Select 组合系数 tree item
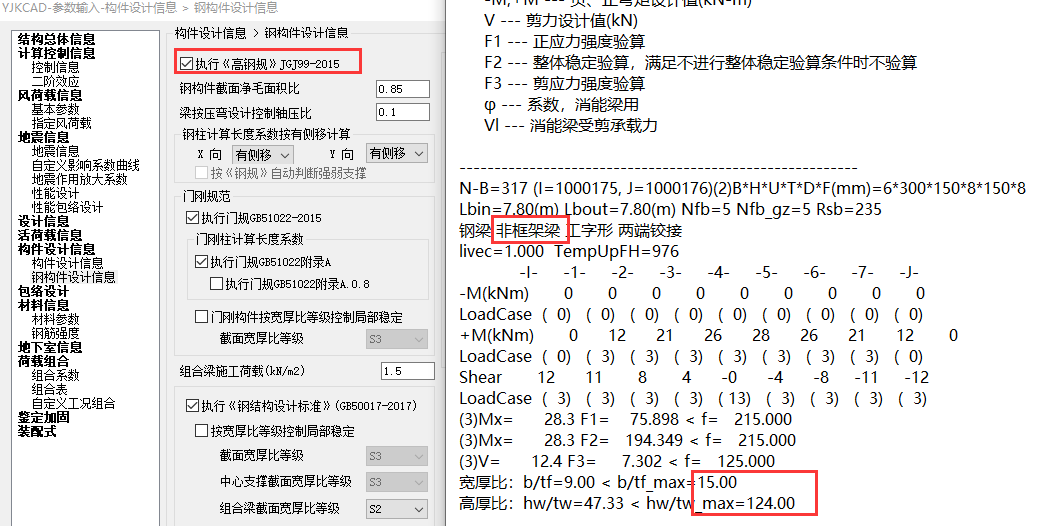Screen dimensions: 1041x526 click(x=56, y=375)
